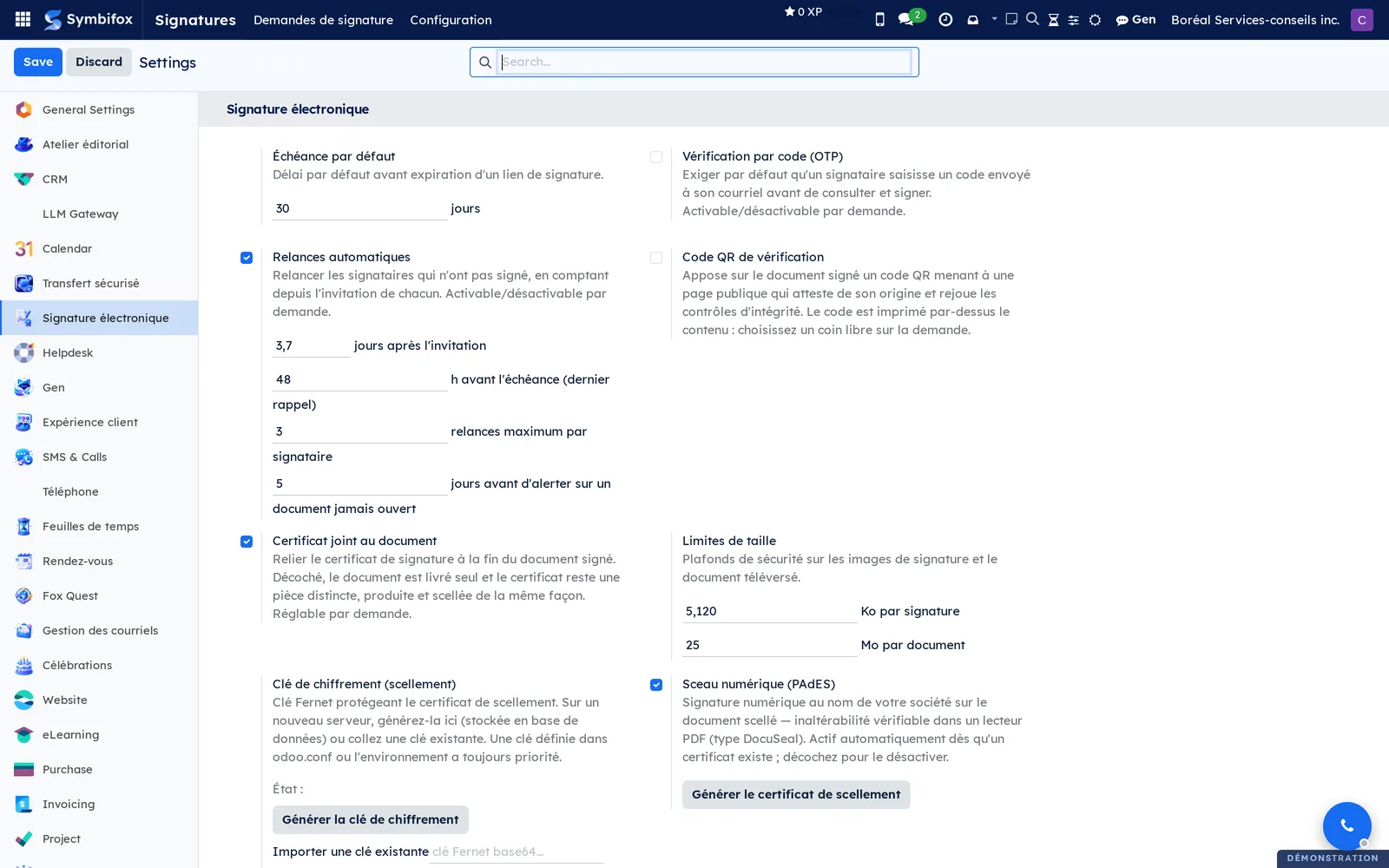Viewport: 1389px width, 868px height.
Task: Open Gestion des courriels settings icon
Action: tap(24, 630)
